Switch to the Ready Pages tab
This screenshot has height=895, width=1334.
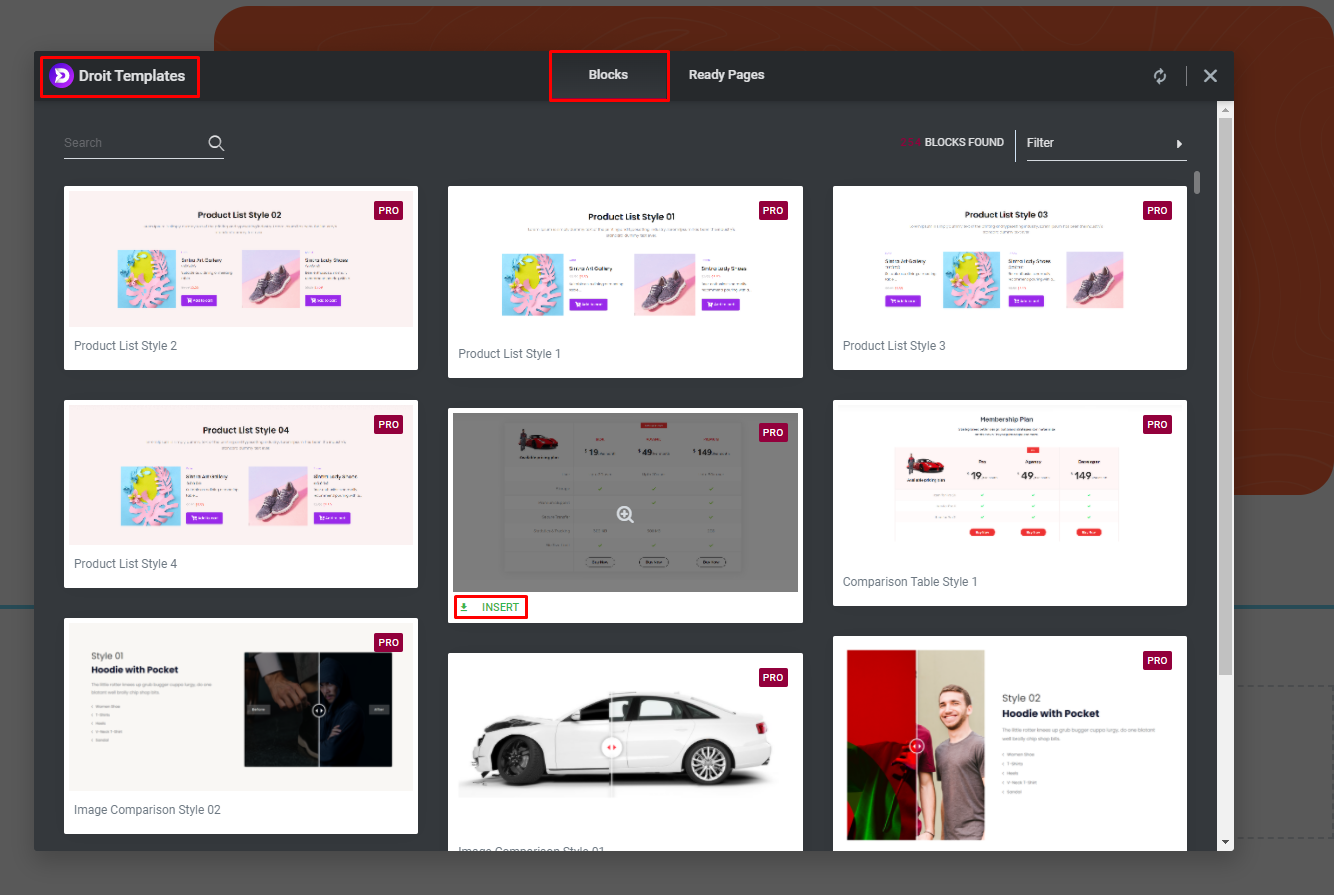click(x=726, y=75)
